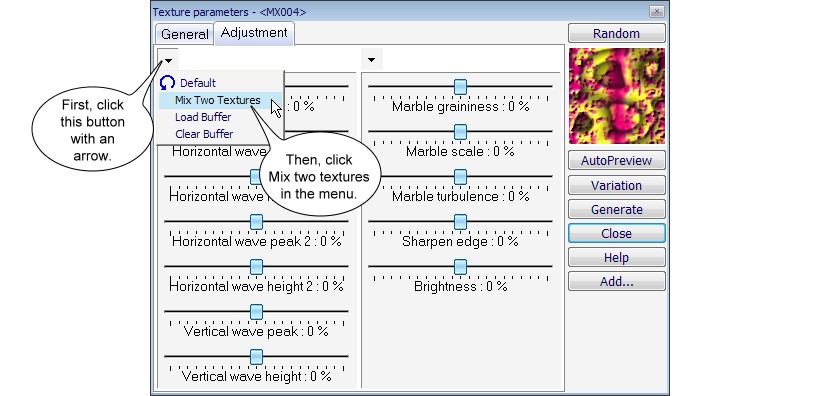Open the right column arrow dropdown

371,60
